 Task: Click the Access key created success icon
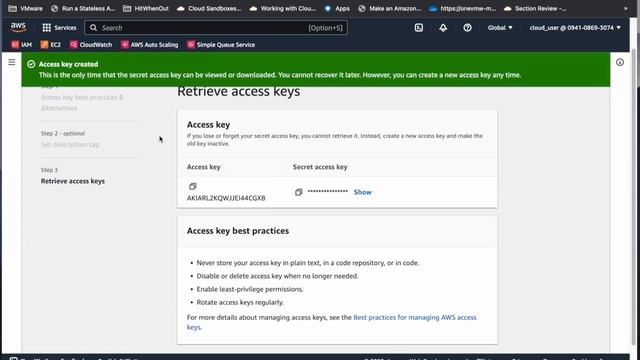tap(31, 64)
